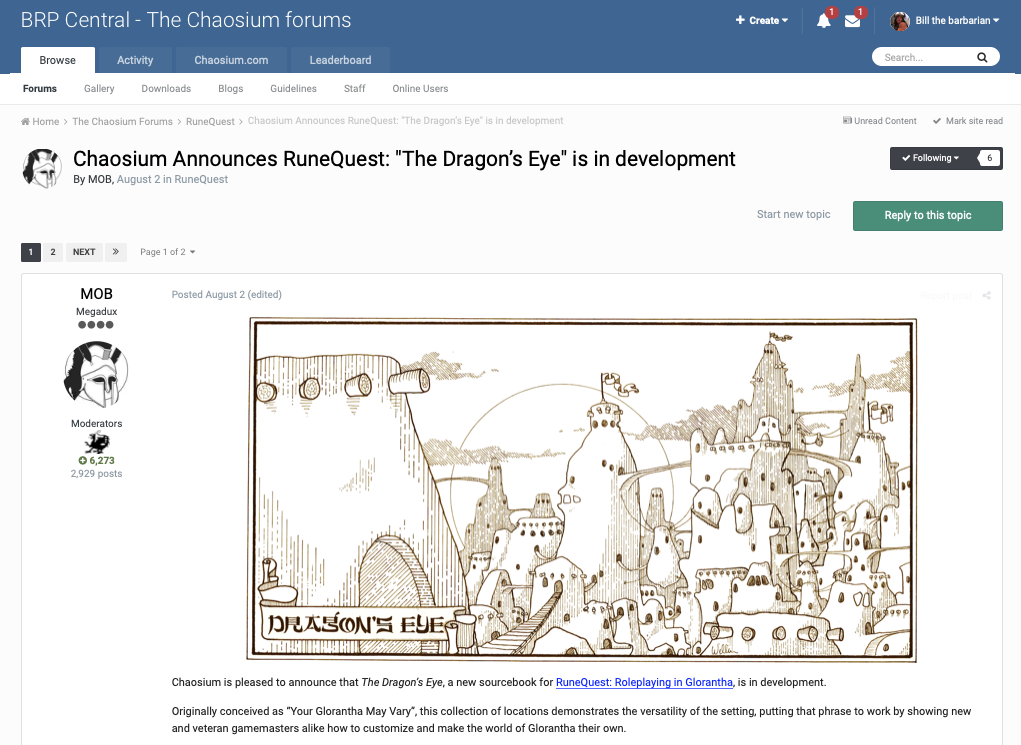
Task: Click the Moderators group dragon badge
Action: coord(96,443)
